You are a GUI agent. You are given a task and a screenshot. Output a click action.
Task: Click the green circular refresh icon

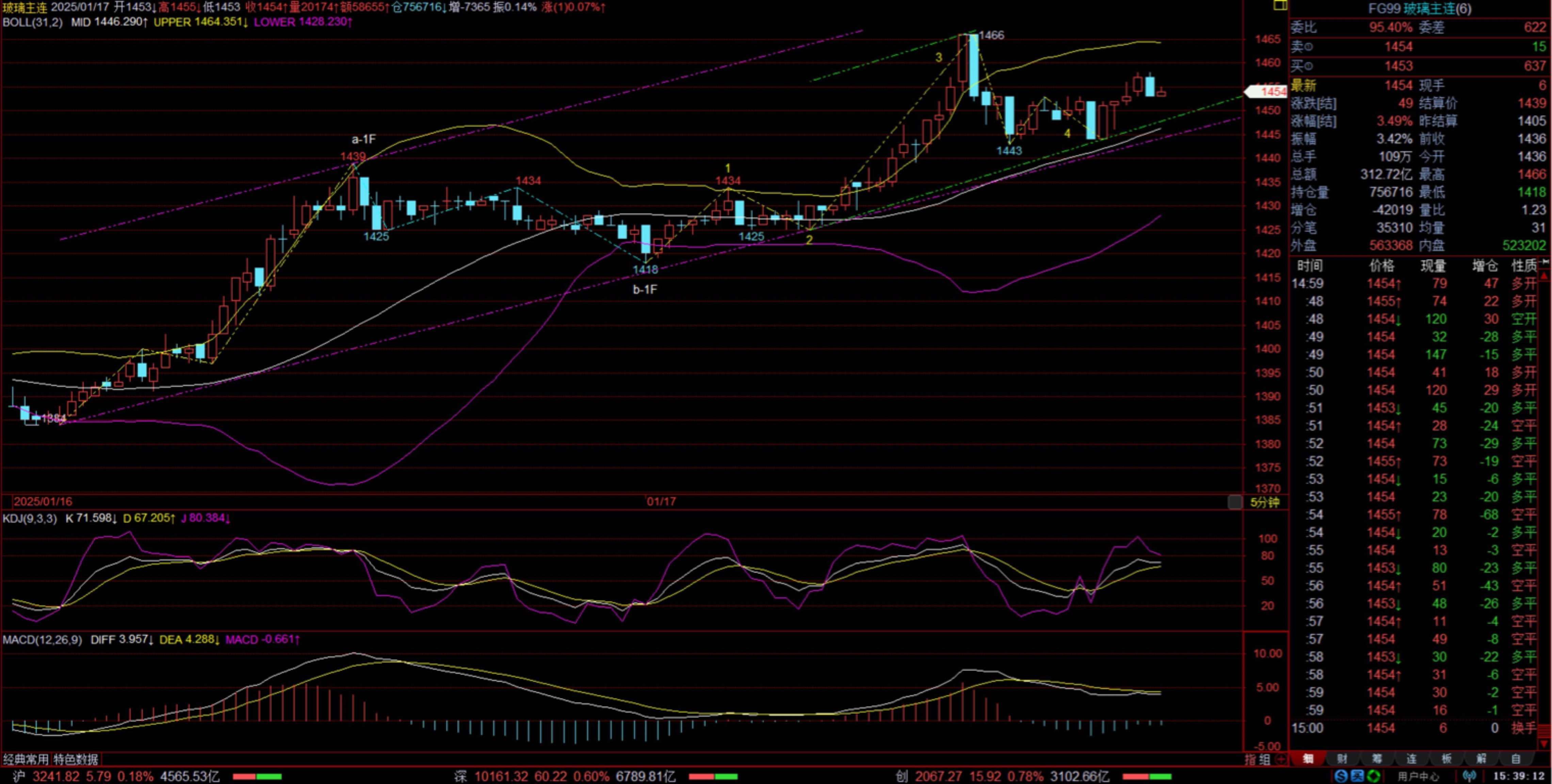click(x=1373, y=776)
